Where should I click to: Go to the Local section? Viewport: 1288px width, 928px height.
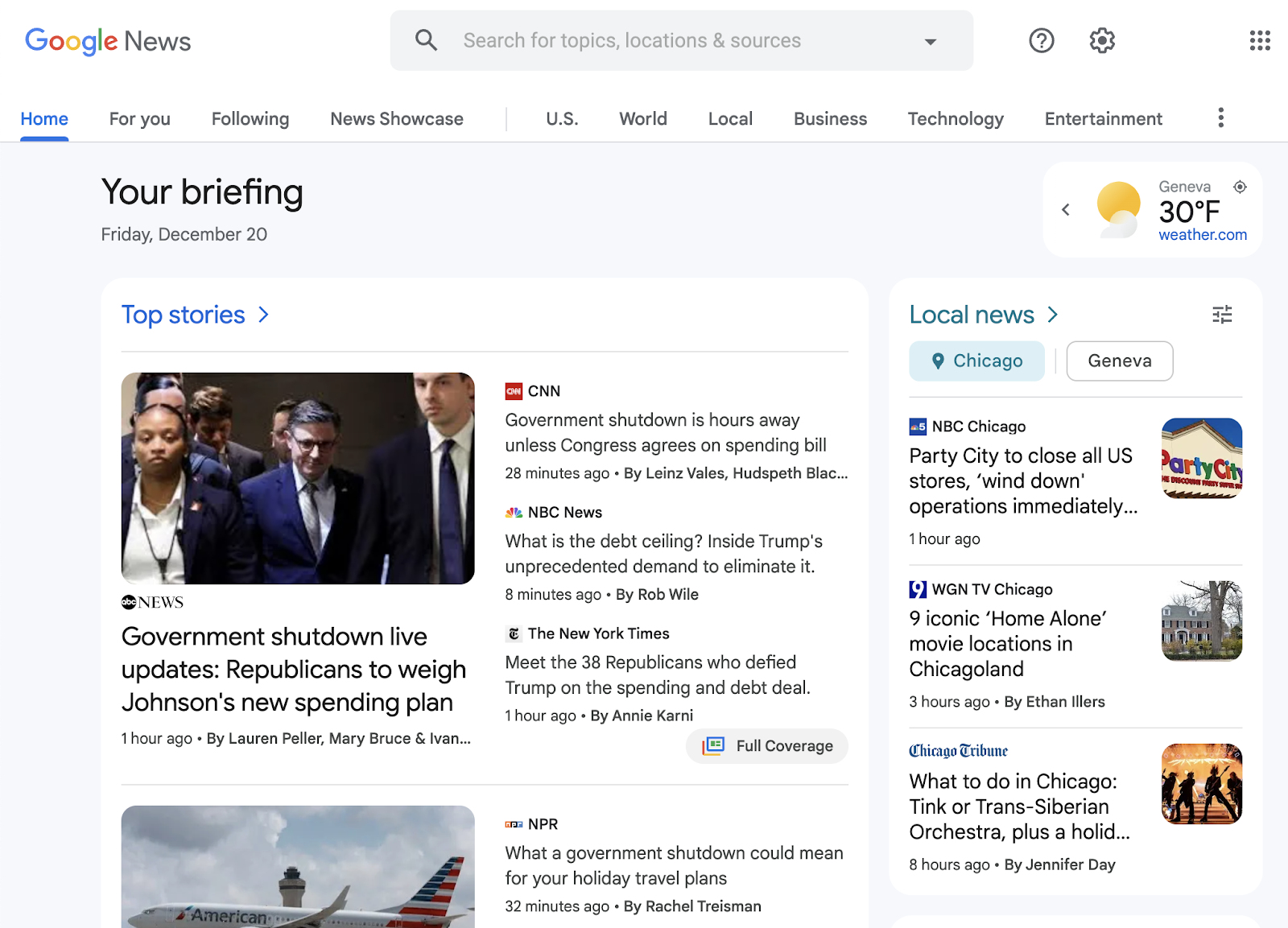(x=730, y=119)
